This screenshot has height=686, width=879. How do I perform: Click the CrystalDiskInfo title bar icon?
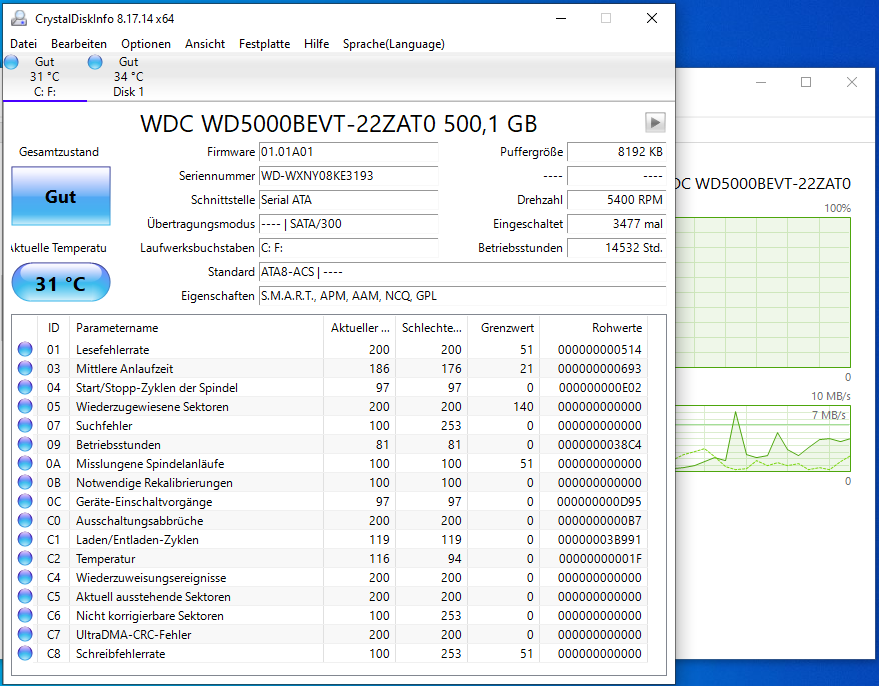point(19,18)
